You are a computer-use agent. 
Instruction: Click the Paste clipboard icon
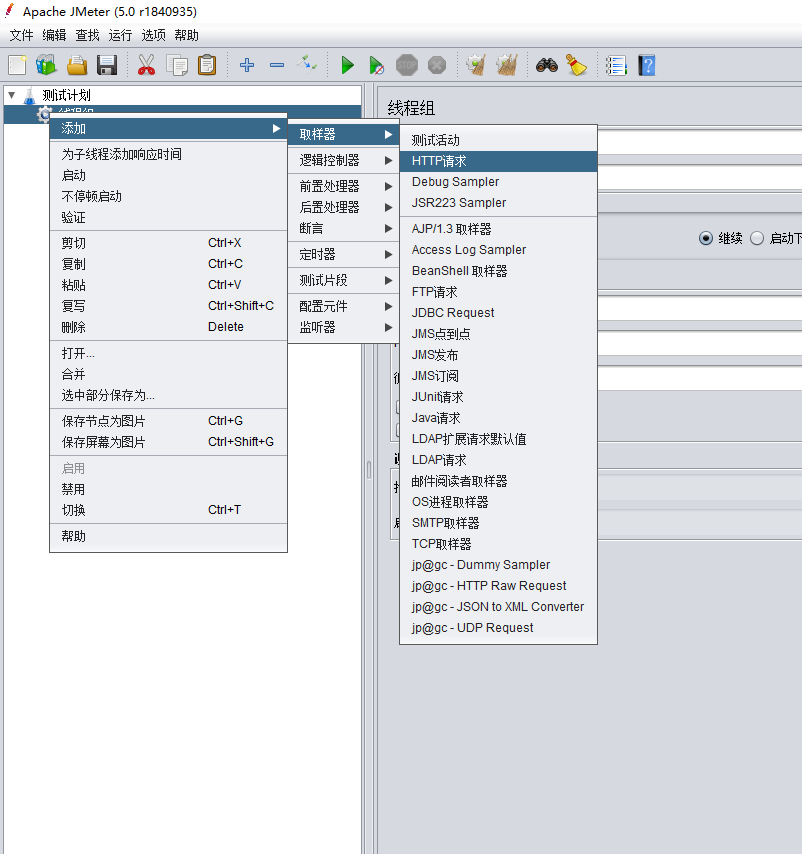click(207, 65)
